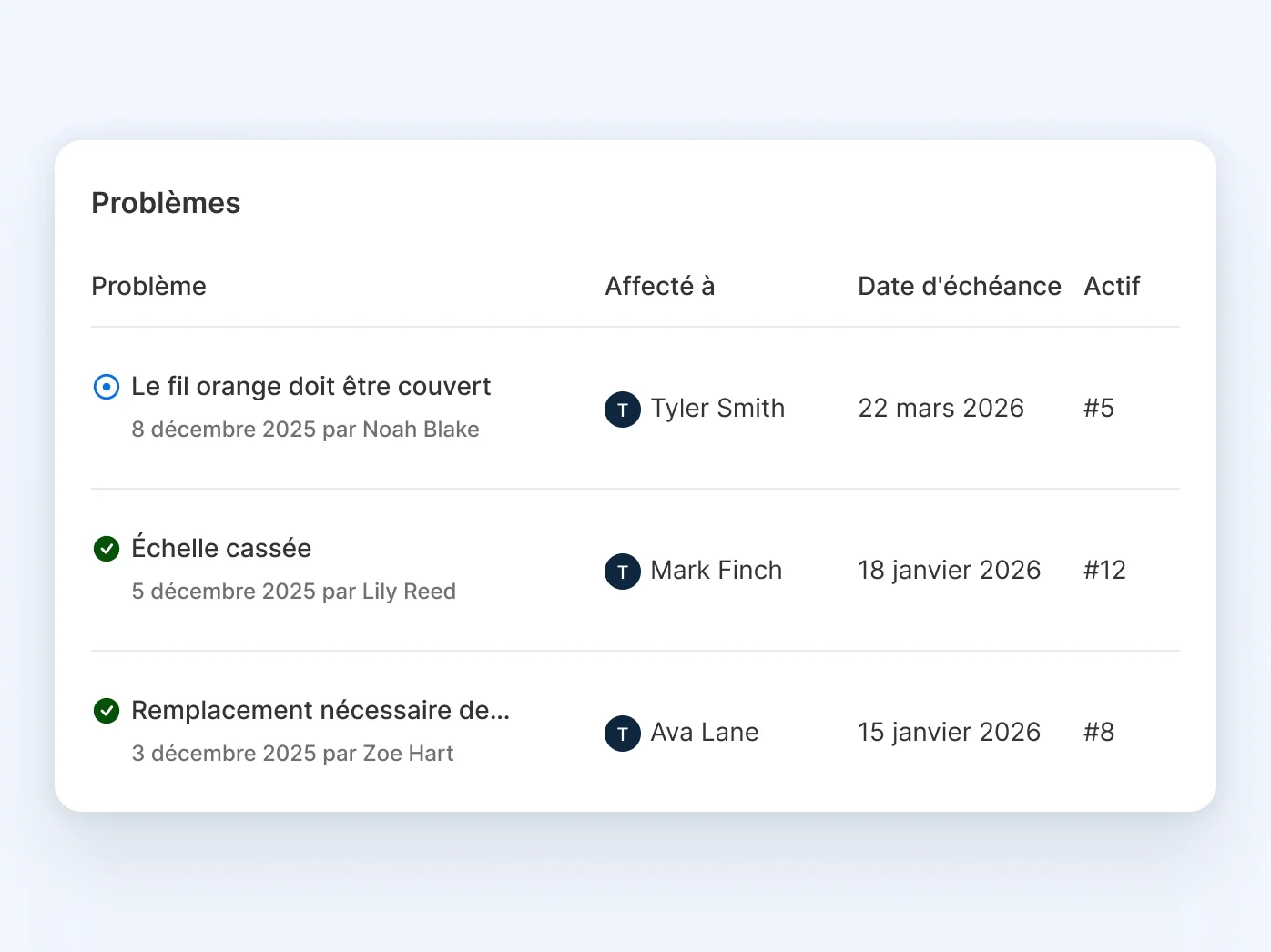Screen dimensions: 1271x952
Task: Click the open-status circle icon on the orange wire issue
Action: 107,387
